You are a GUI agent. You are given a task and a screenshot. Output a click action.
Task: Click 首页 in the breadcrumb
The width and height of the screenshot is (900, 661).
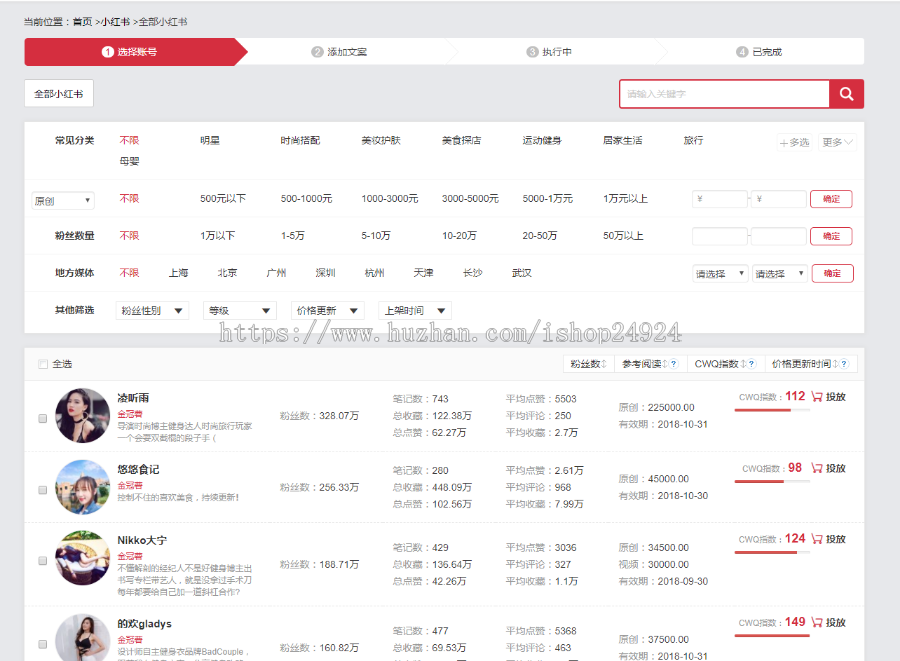(x=82, y=22)
